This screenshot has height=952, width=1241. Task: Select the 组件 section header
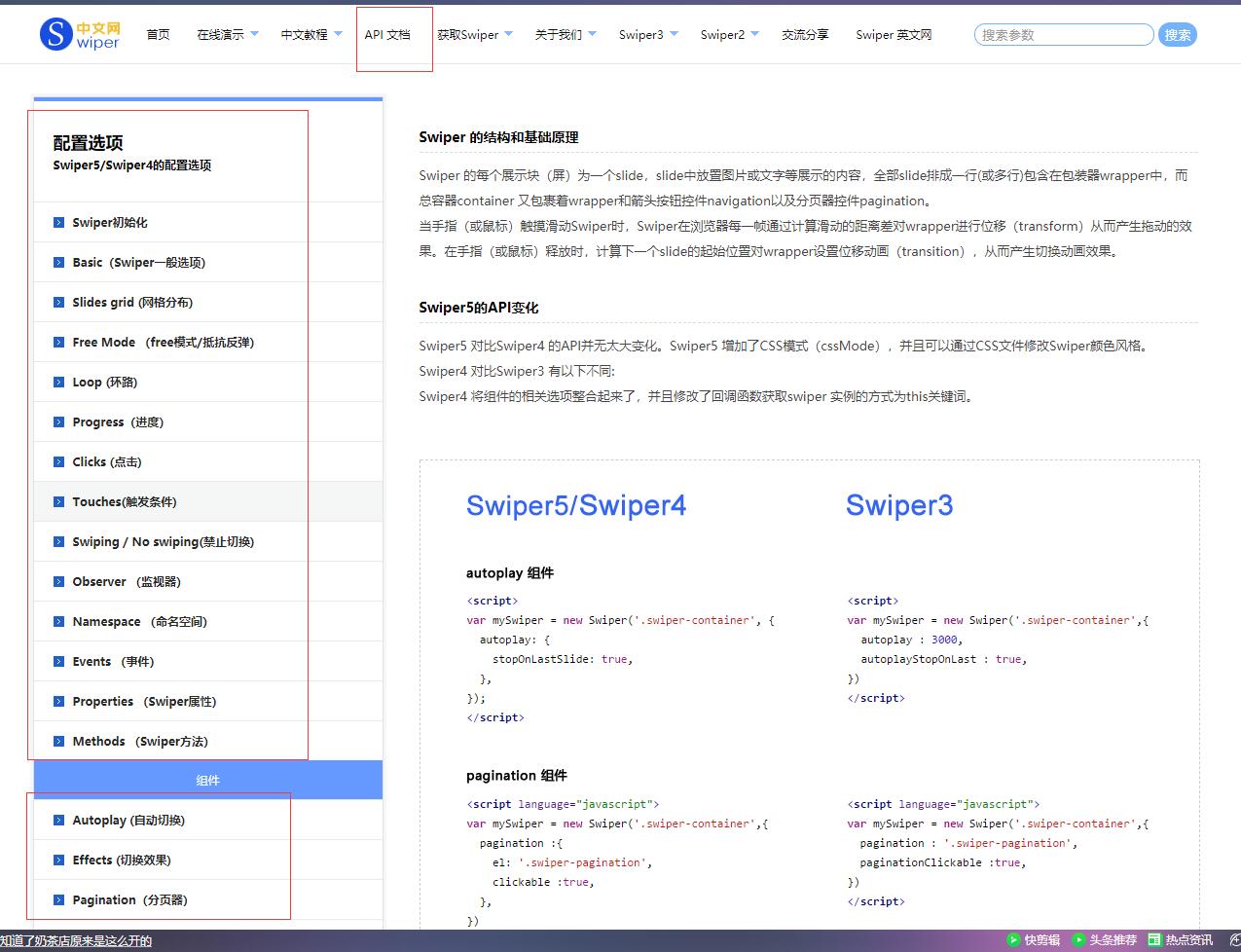click(x=208, y=781)
